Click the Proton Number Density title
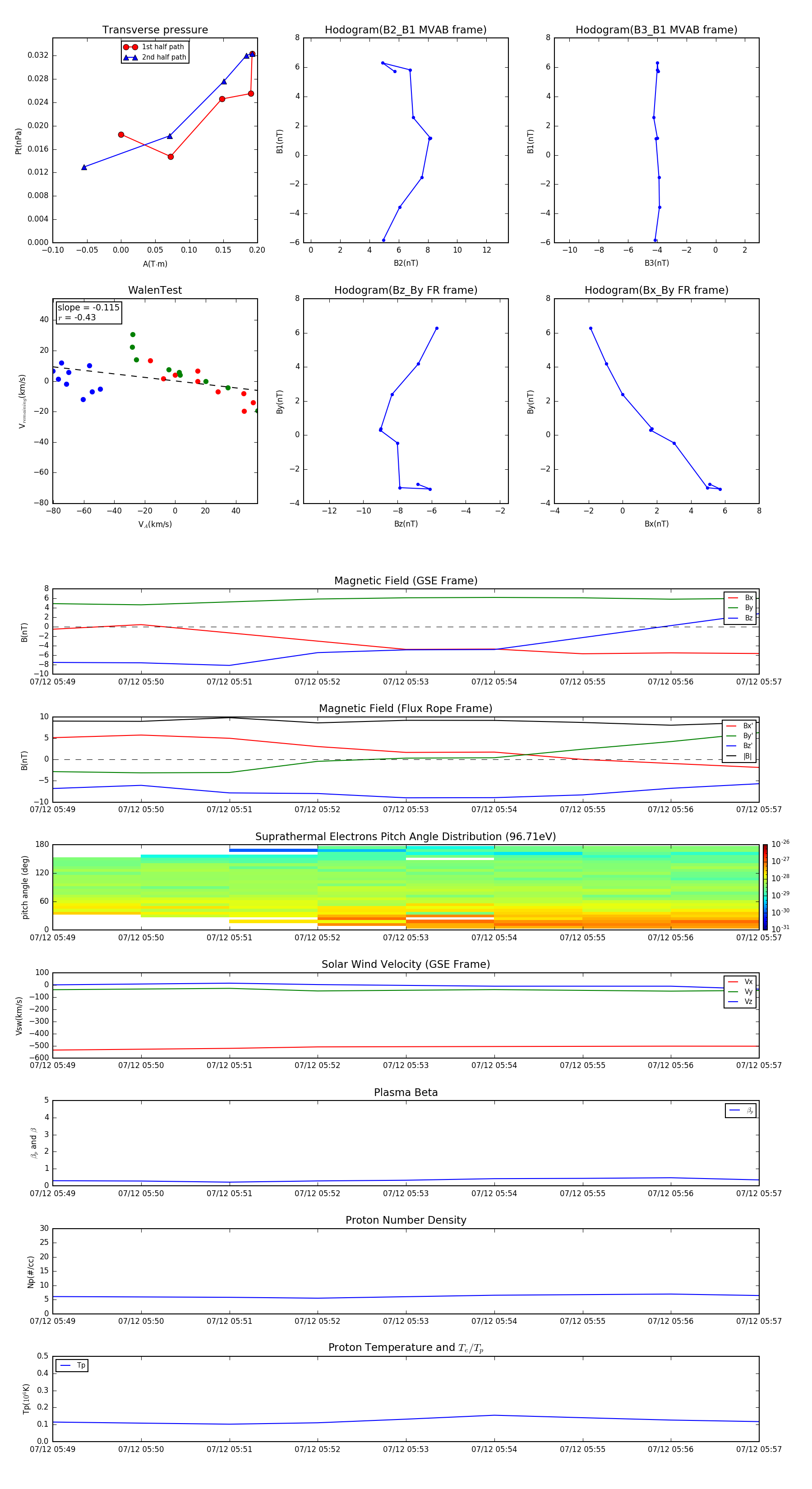This screenshot has width=812, height=1489. pyautogui.click(x=406, y=1220)
